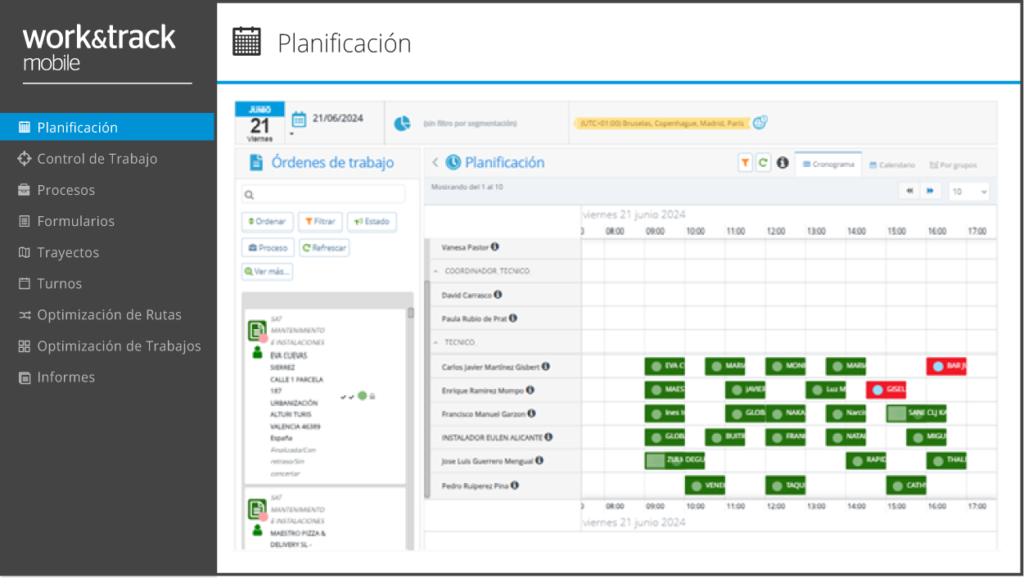Open Optimización de Trabajos
The width and height of the screenshot is (1024, 578).
tap(110, 346)
